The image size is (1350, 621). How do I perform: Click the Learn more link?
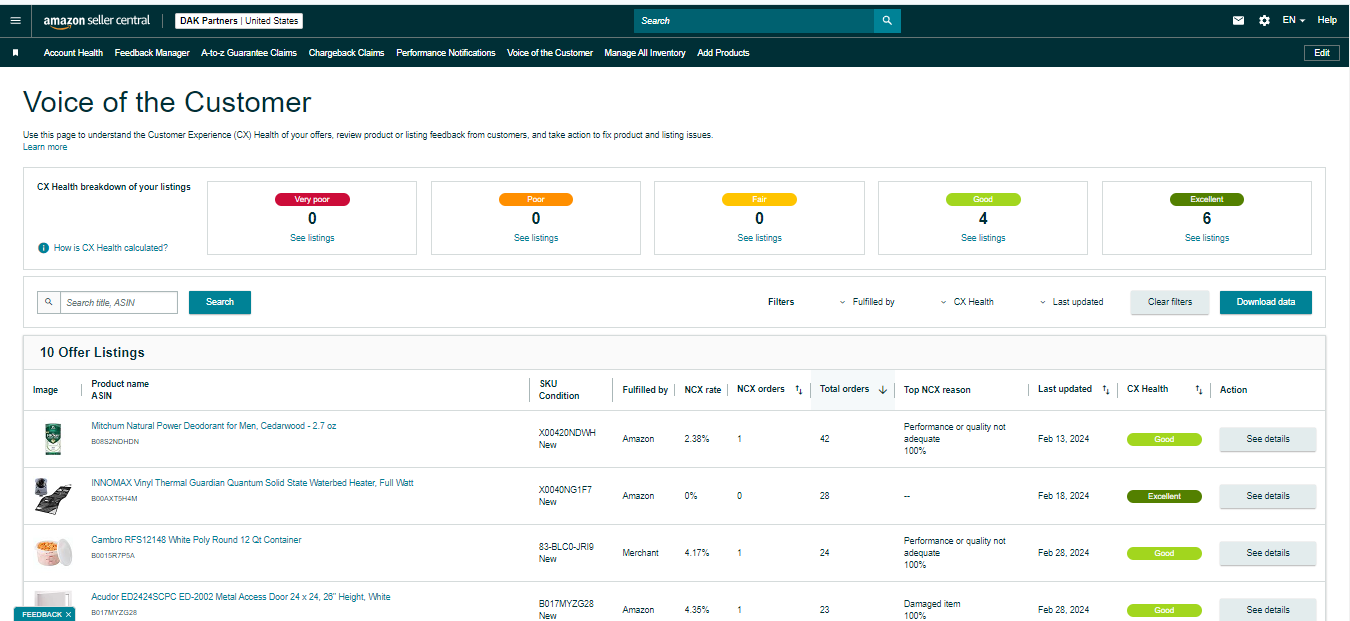tap(45, 147)
